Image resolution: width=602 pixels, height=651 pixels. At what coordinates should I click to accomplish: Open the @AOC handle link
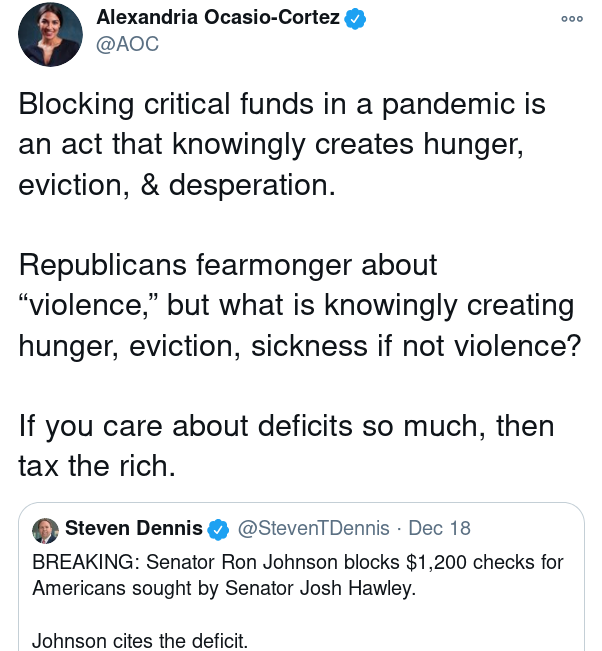127,45
